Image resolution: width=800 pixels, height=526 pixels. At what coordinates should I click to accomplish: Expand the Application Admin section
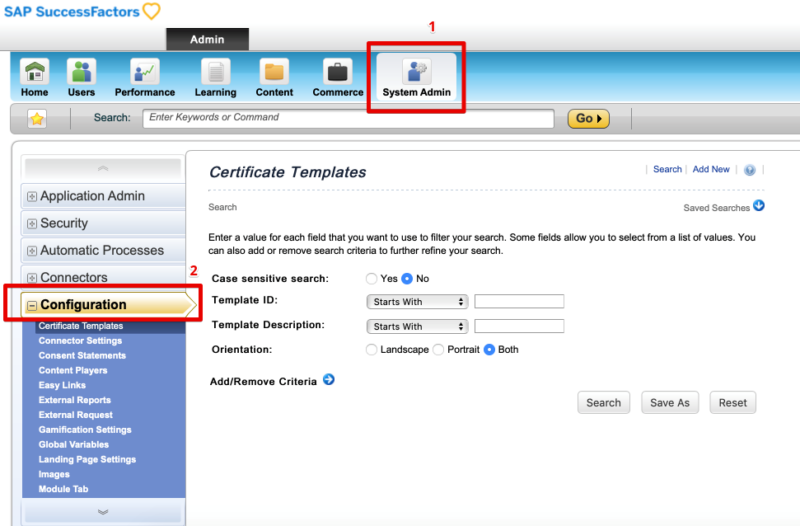[x=33, y=197]
